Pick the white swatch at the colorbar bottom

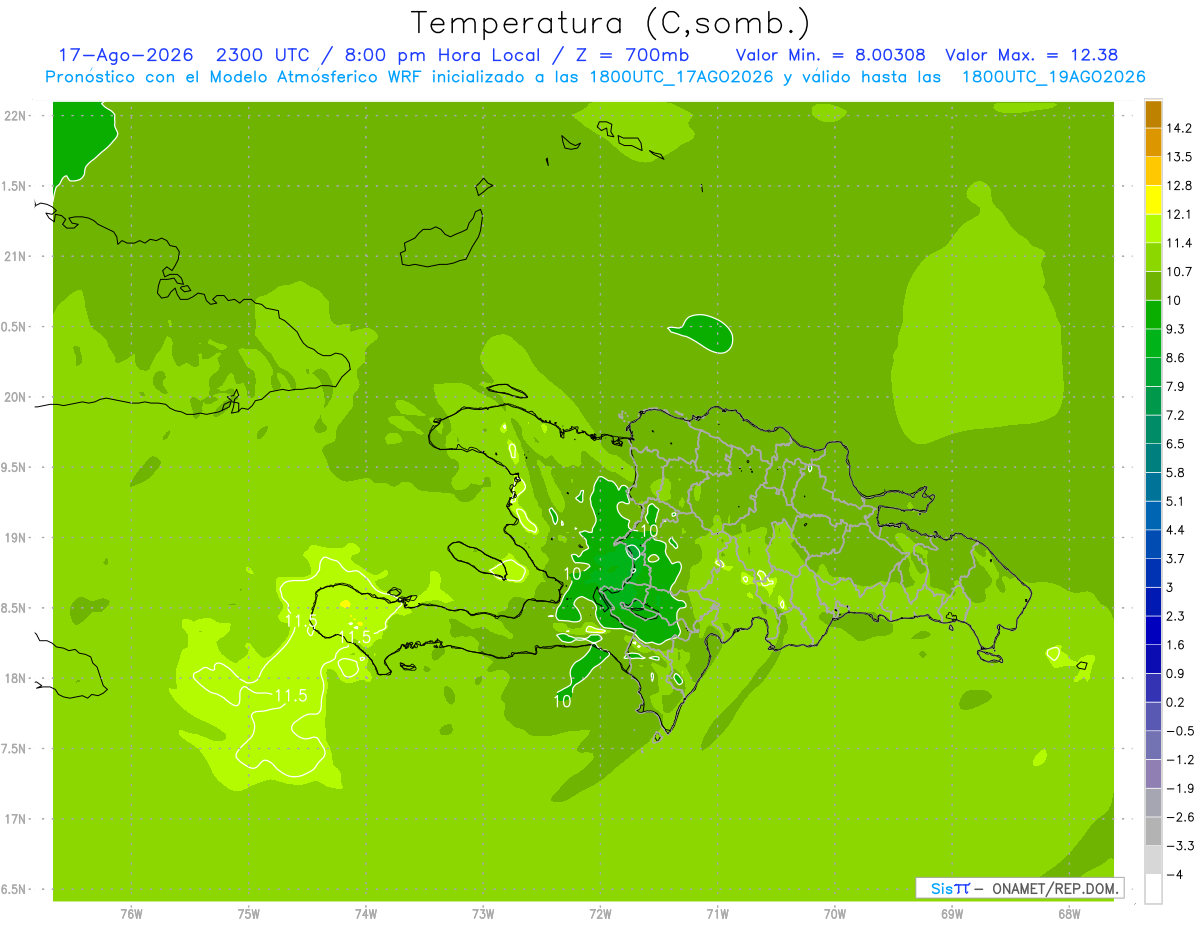[1153, 889]
